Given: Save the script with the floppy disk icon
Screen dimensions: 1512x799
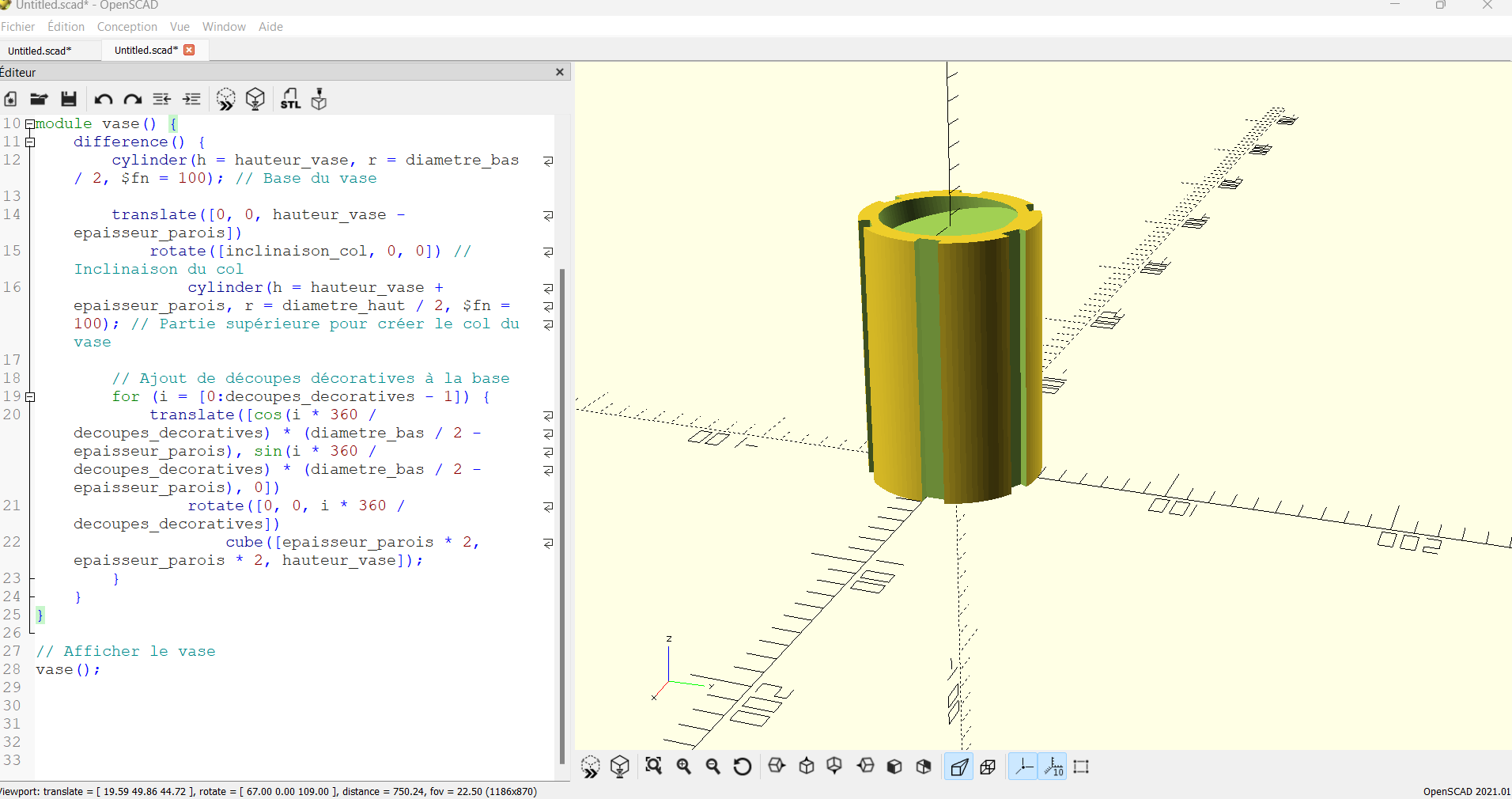Looking at the screenshot, I should click(69, 99).
